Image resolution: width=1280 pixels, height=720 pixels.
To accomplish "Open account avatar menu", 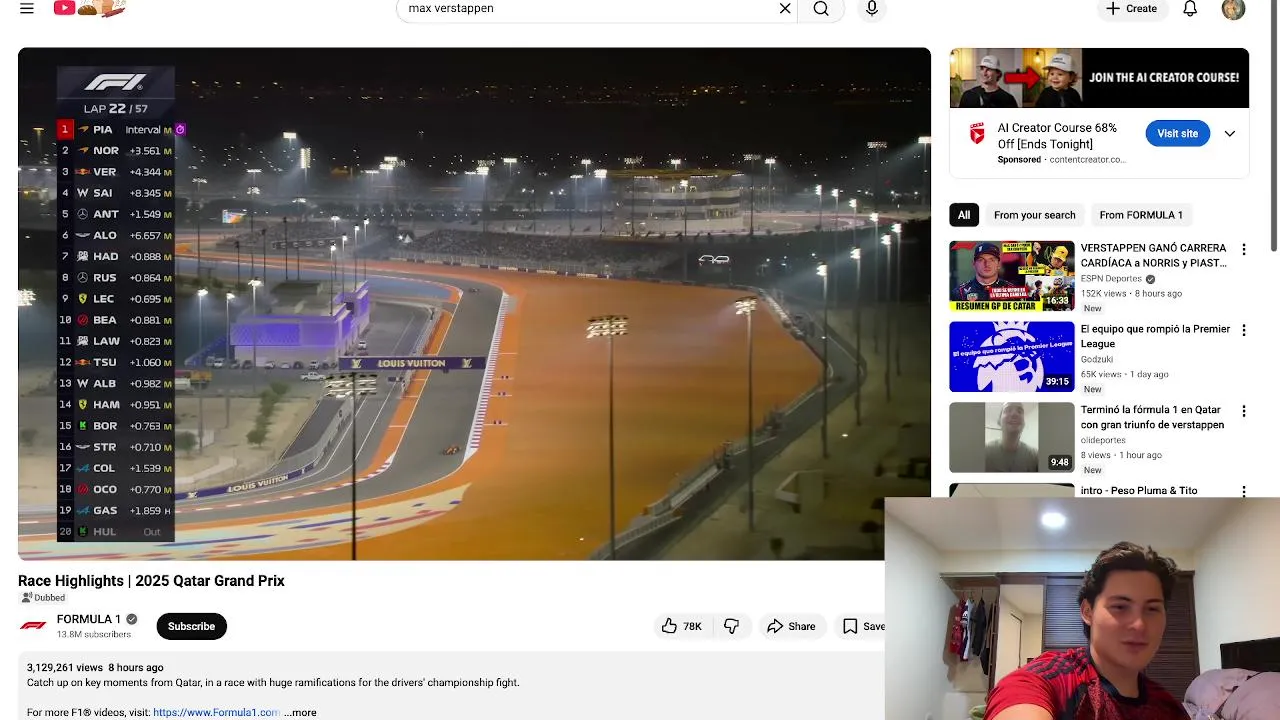I will pos(1233,8).
